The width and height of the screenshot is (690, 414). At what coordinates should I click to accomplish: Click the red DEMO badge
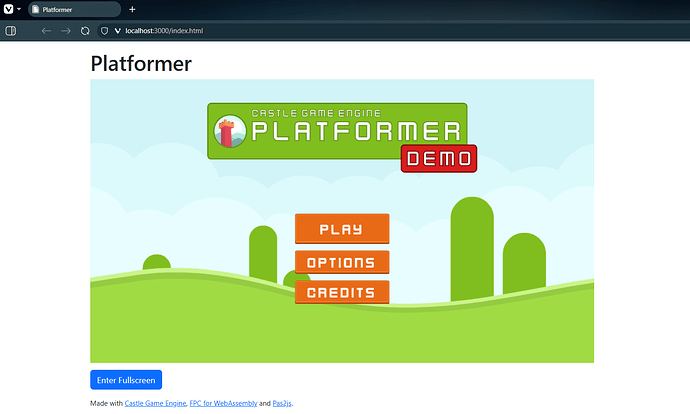[439, 158]
